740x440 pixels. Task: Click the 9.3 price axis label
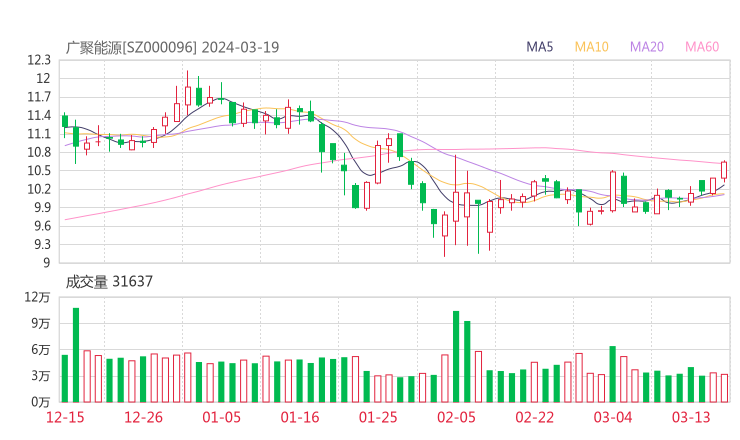point(41,245)
